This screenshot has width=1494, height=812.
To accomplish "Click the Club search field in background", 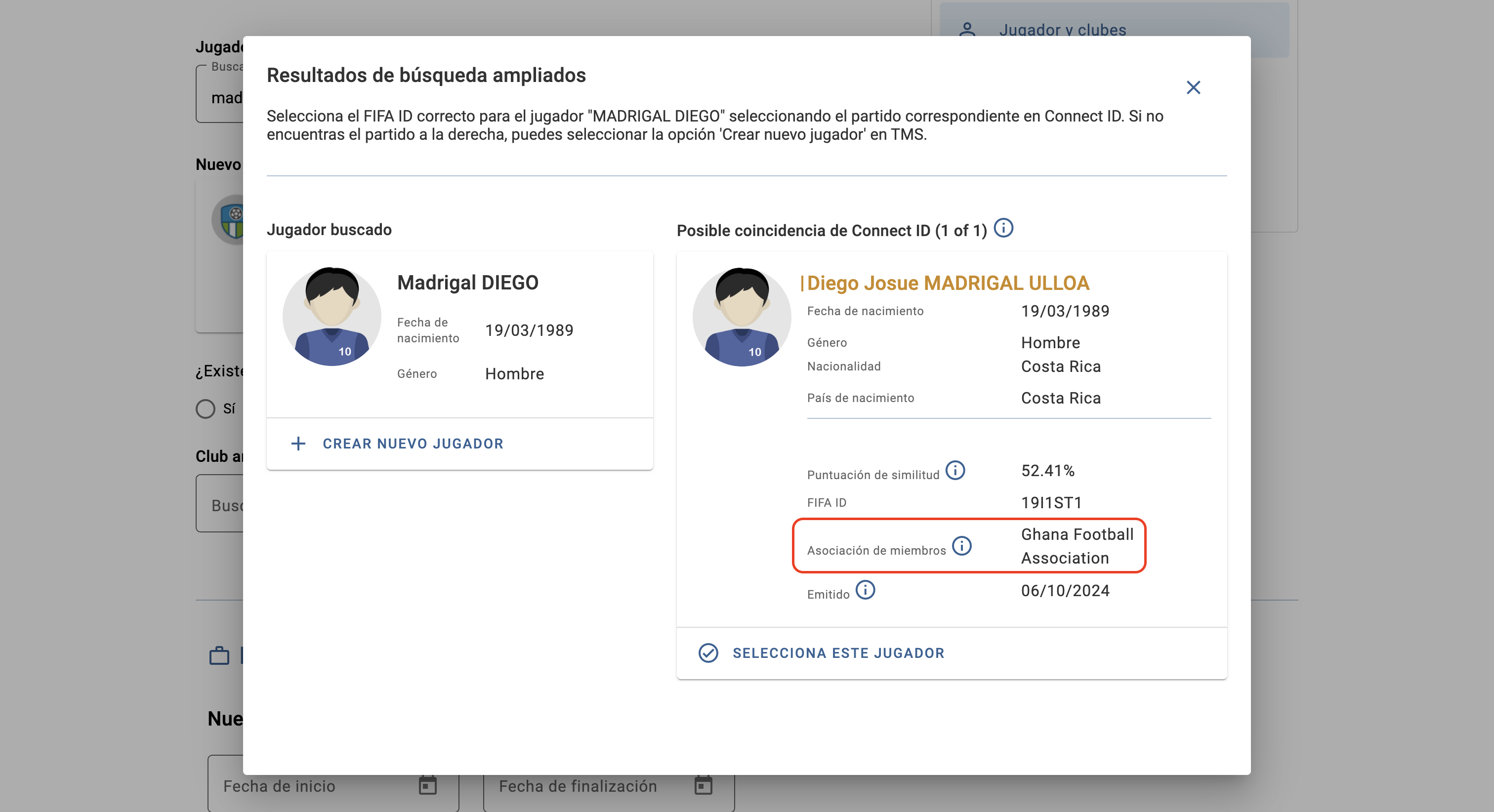I will pos(219,503).
